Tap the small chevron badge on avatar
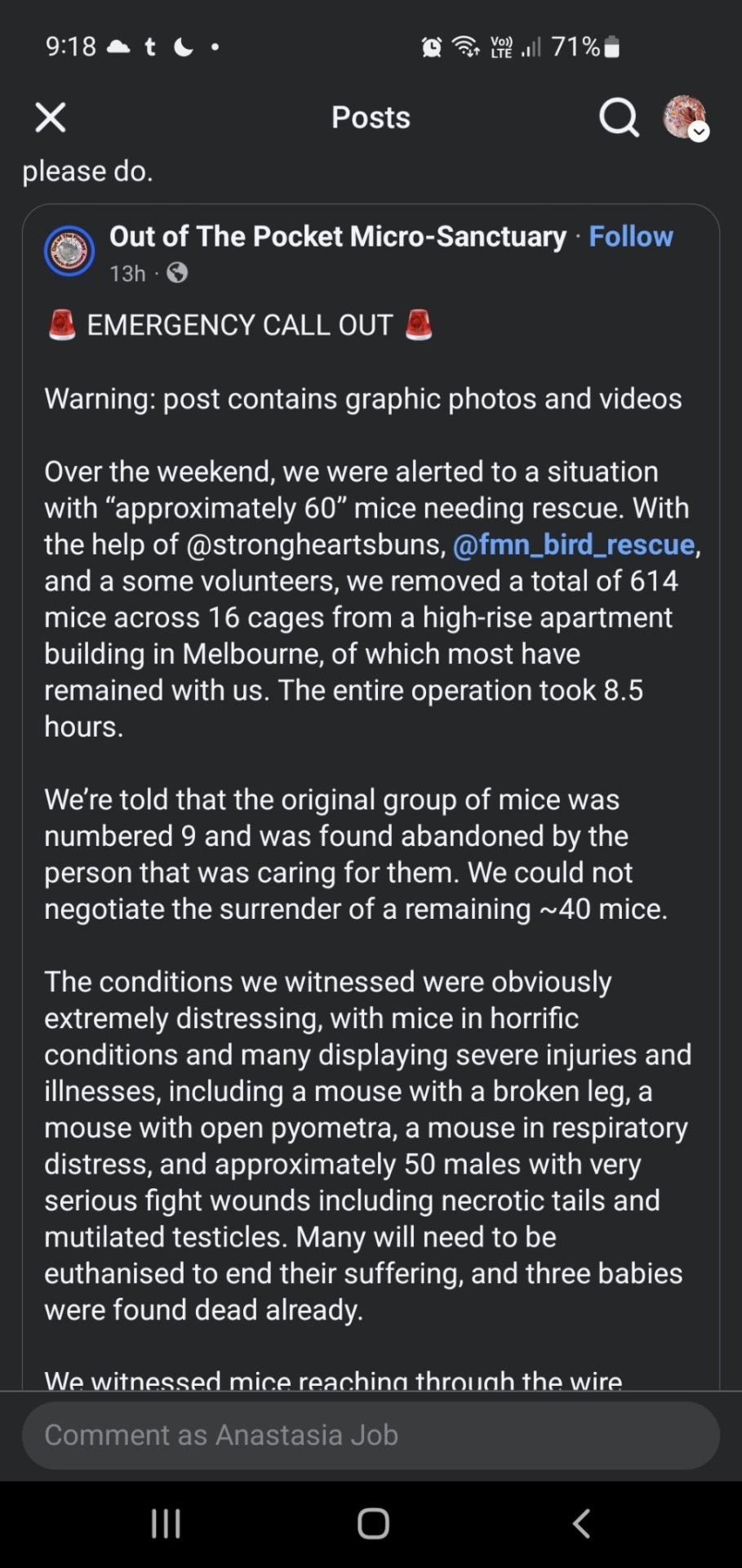Screen dimensions: 742x1568 (x=700, y=132)
